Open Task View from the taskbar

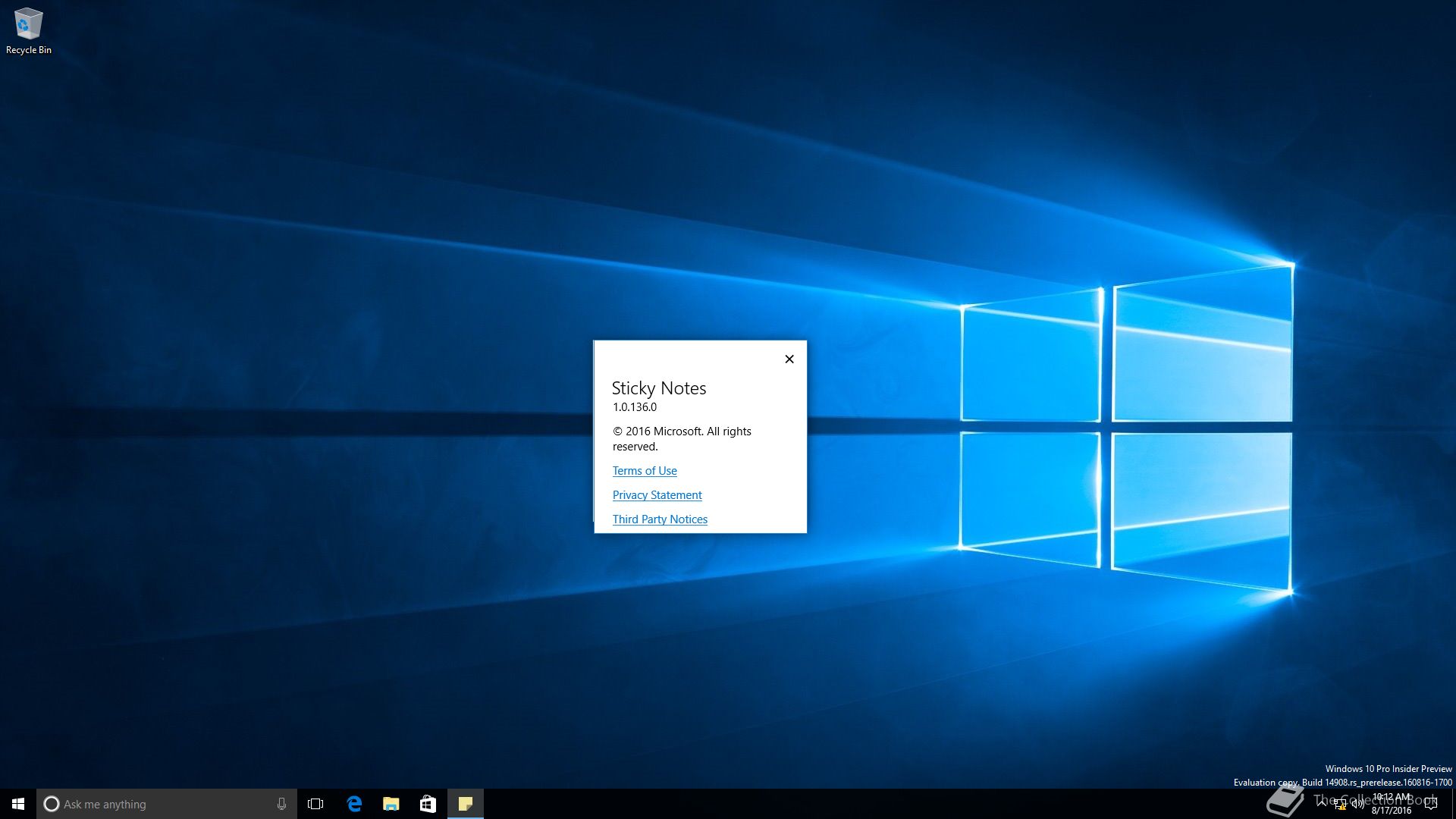[x=315, y=804]
